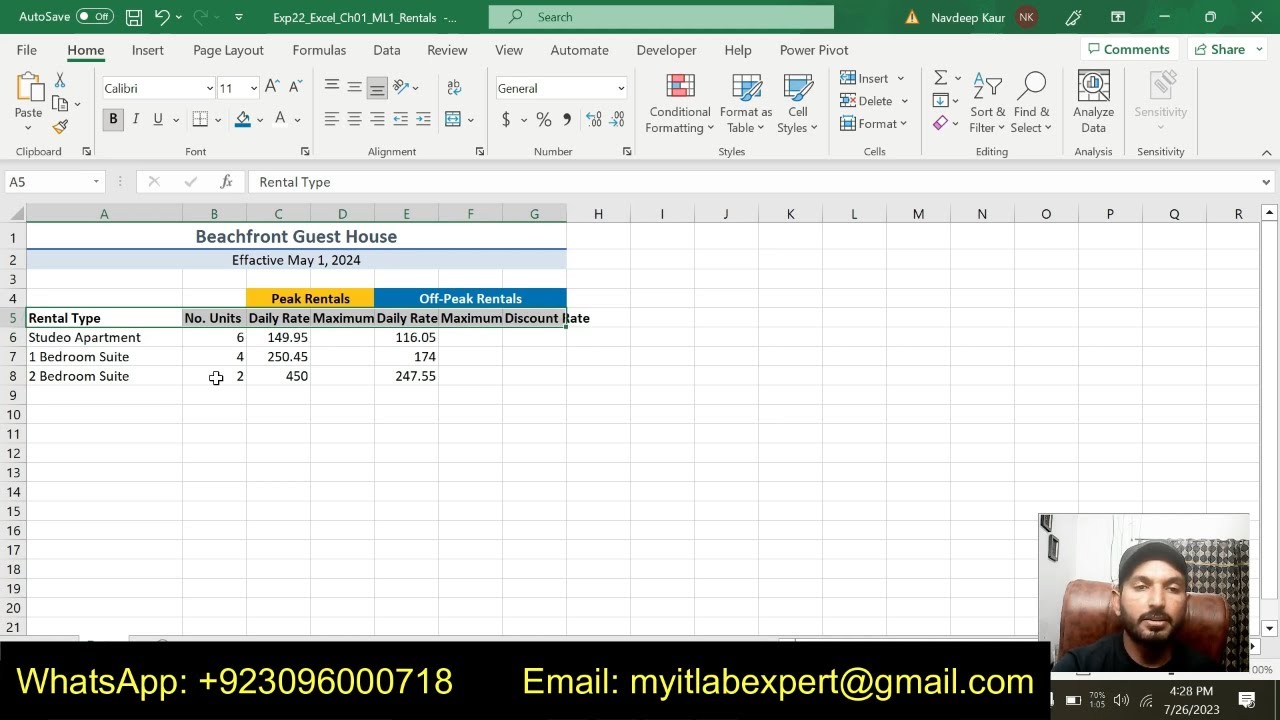Screen dimensions: 1280x720
Task: Open Find & Select menu
Action: pos(1031,102)
